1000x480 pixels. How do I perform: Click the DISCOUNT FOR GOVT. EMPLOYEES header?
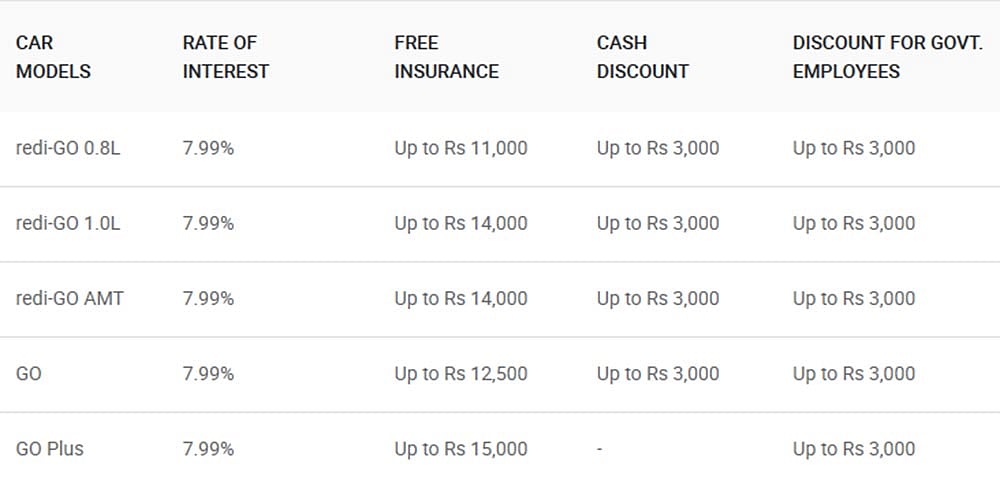click(x=888, y=57)
